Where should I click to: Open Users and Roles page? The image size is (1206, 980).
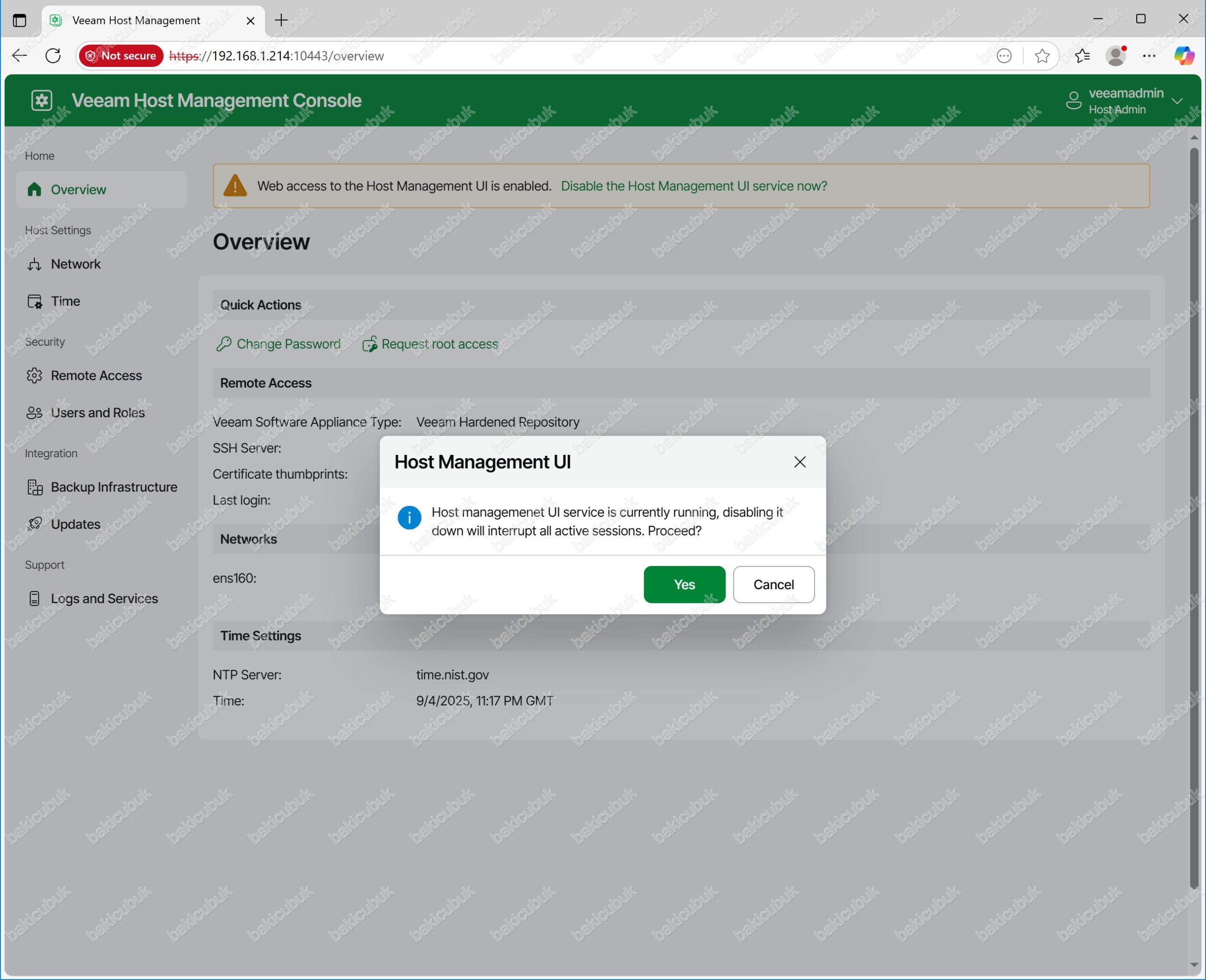[x=102, y=413]
